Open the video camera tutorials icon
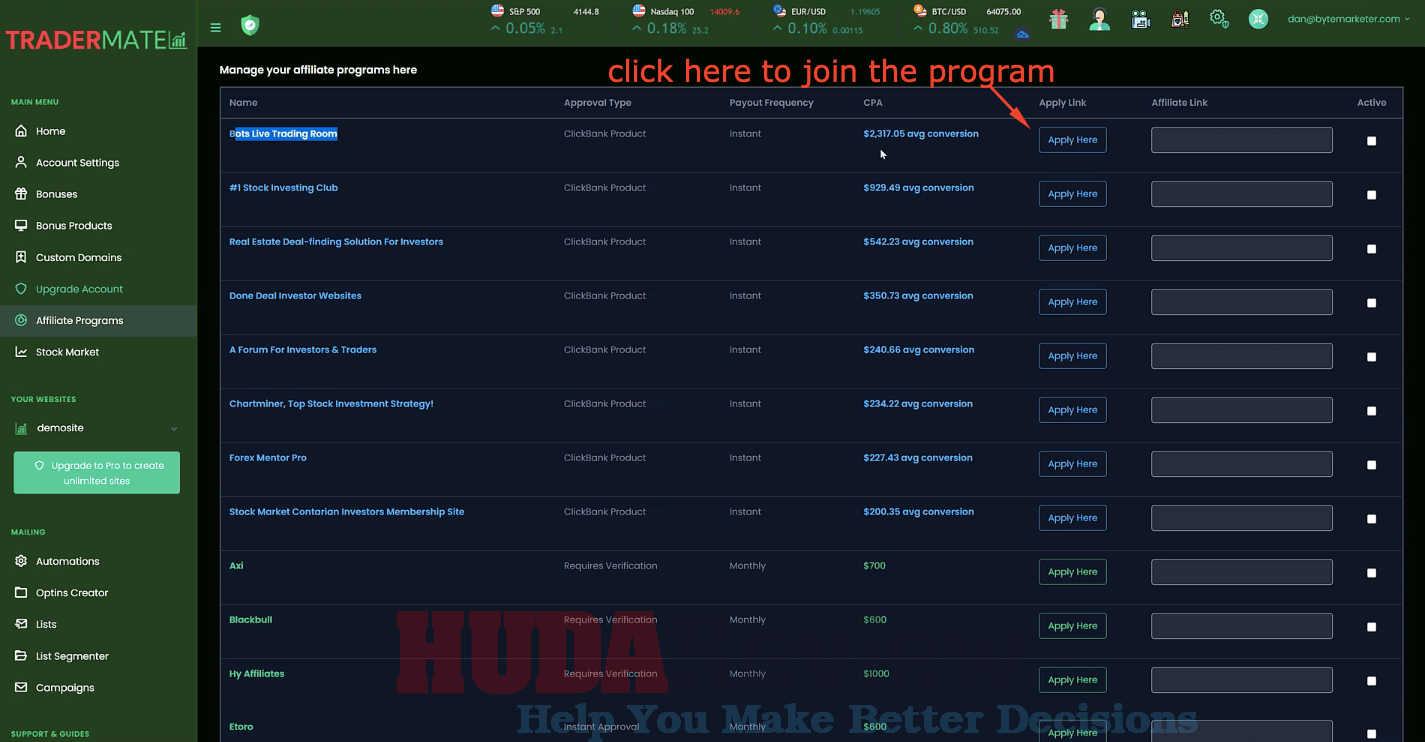Image resolution: width=1425 pixels, height=742 pixels. coord(1141,19)
